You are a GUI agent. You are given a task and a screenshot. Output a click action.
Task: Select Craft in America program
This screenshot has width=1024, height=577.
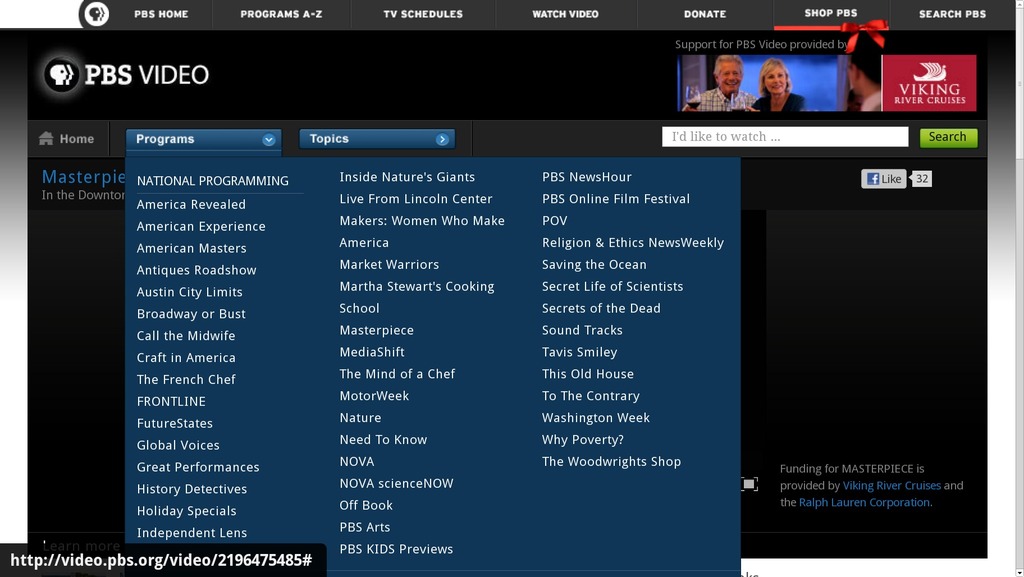click(186, 358)
